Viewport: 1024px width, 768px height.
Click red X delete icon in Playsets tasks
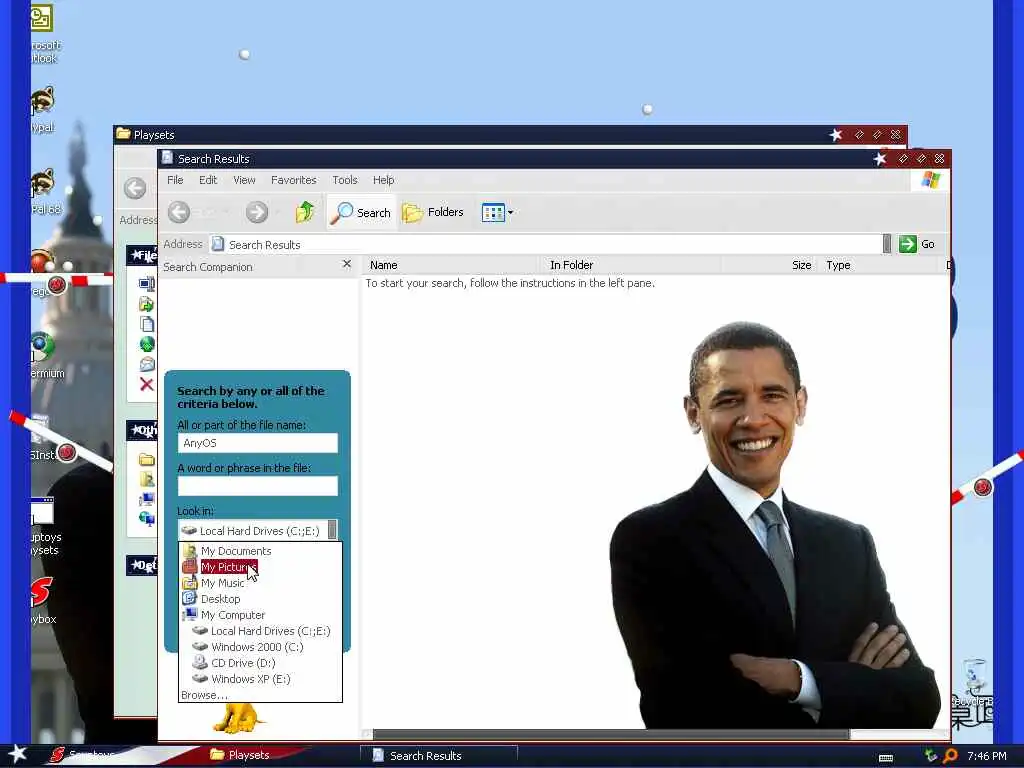click(x=146, y=385)
